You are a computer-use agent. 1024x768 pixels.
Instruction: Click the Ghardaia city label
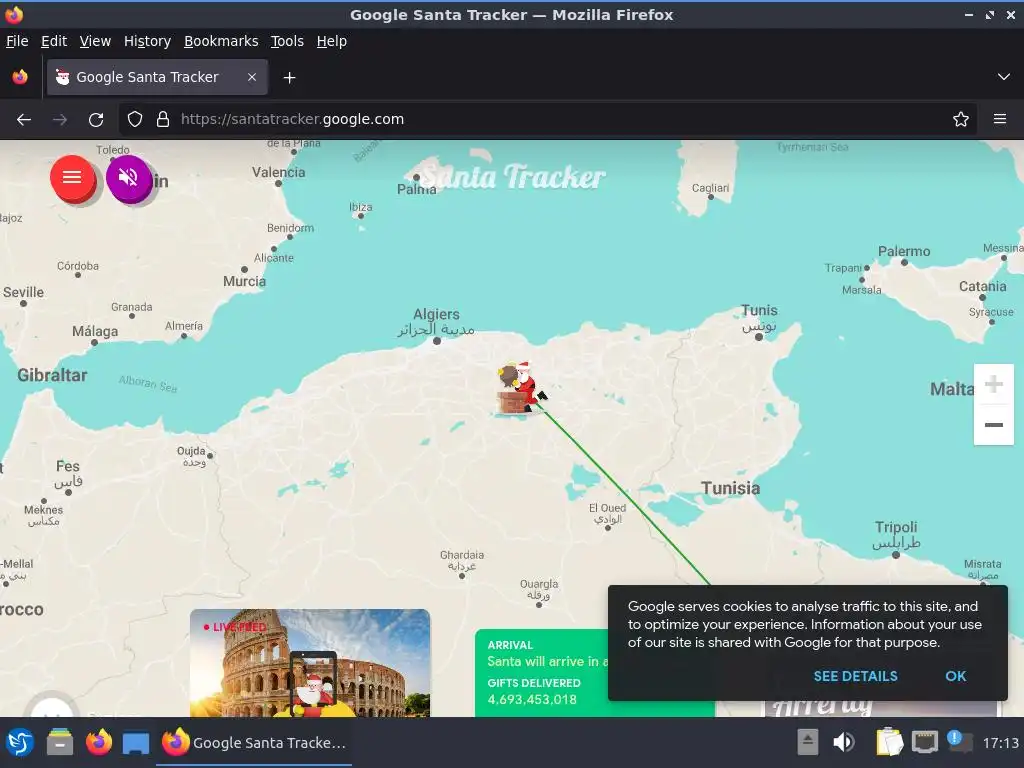[x=462, y=560]
